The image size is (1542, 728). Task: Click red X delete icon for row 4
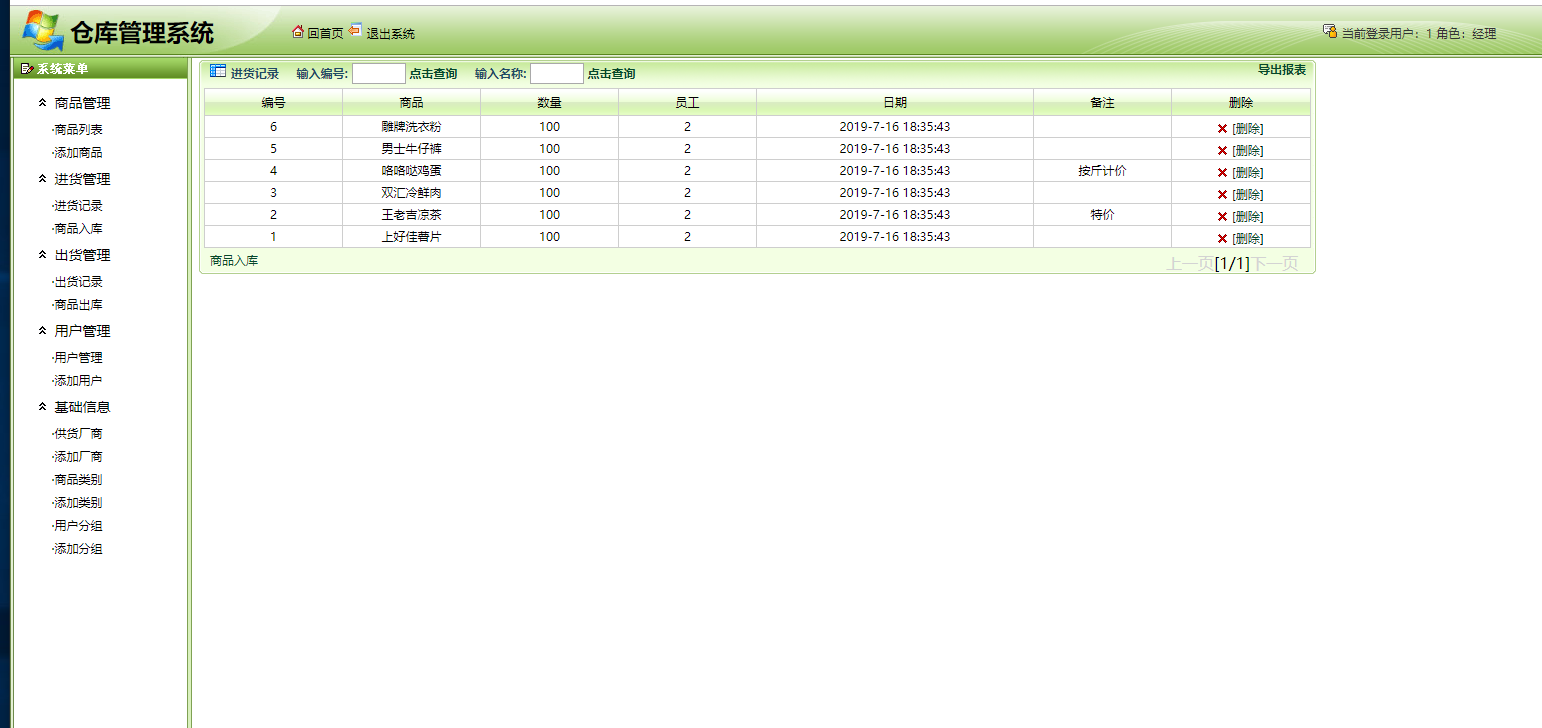tap(1222, 173)
